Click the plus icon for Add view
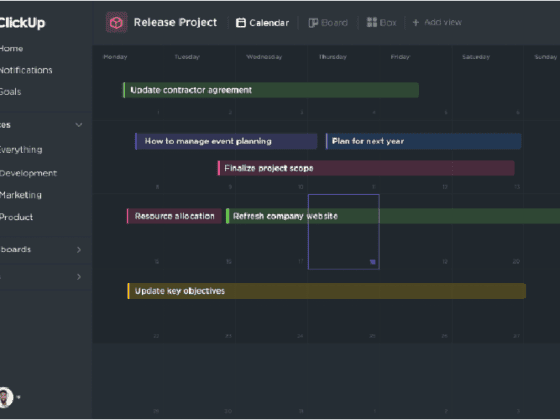 pos(416,22)
